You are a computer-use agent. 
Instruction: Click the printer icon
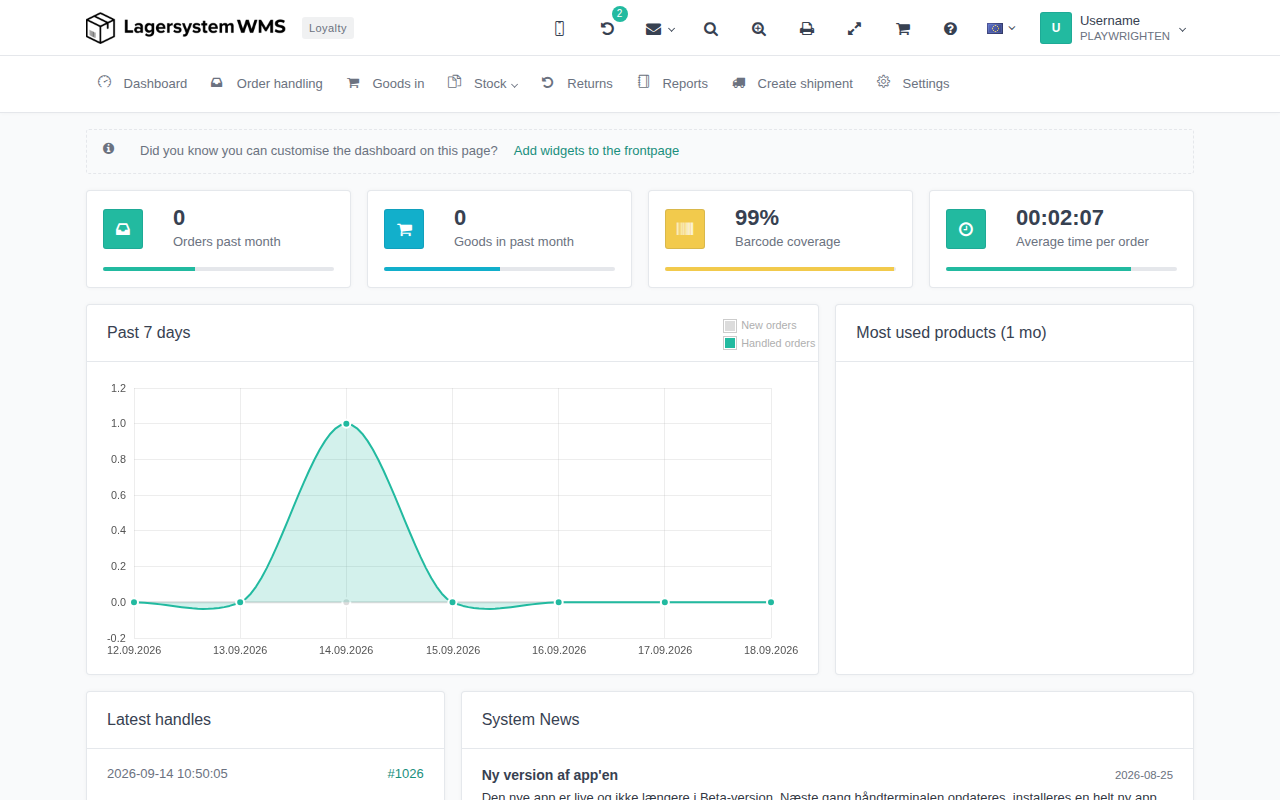tap(807, 29)
